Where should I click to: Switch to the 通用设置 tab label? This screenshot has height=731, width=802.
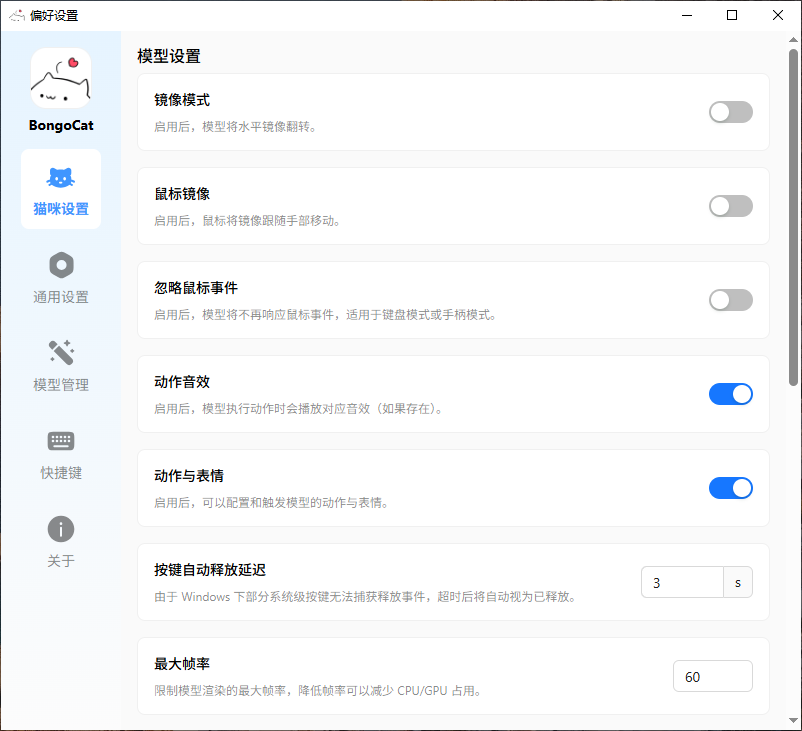point(61,297)
